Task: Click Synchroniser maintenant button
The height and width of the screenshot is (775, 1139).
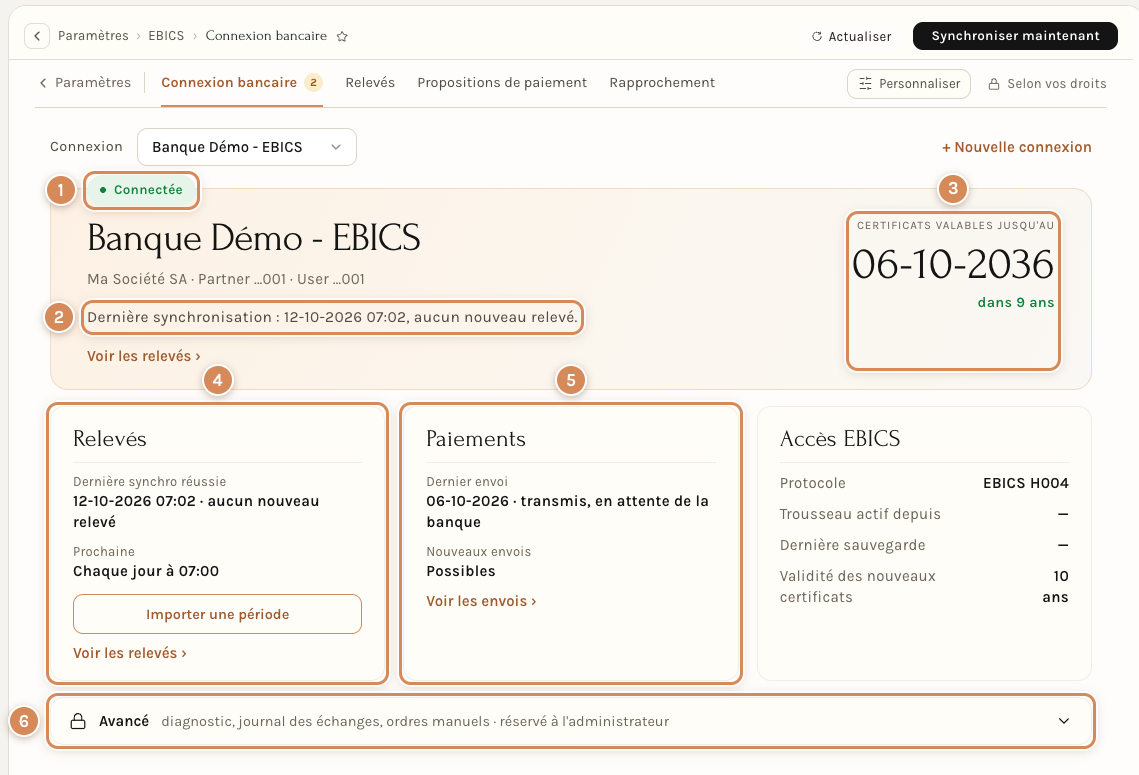Action: pos(1015,36)
